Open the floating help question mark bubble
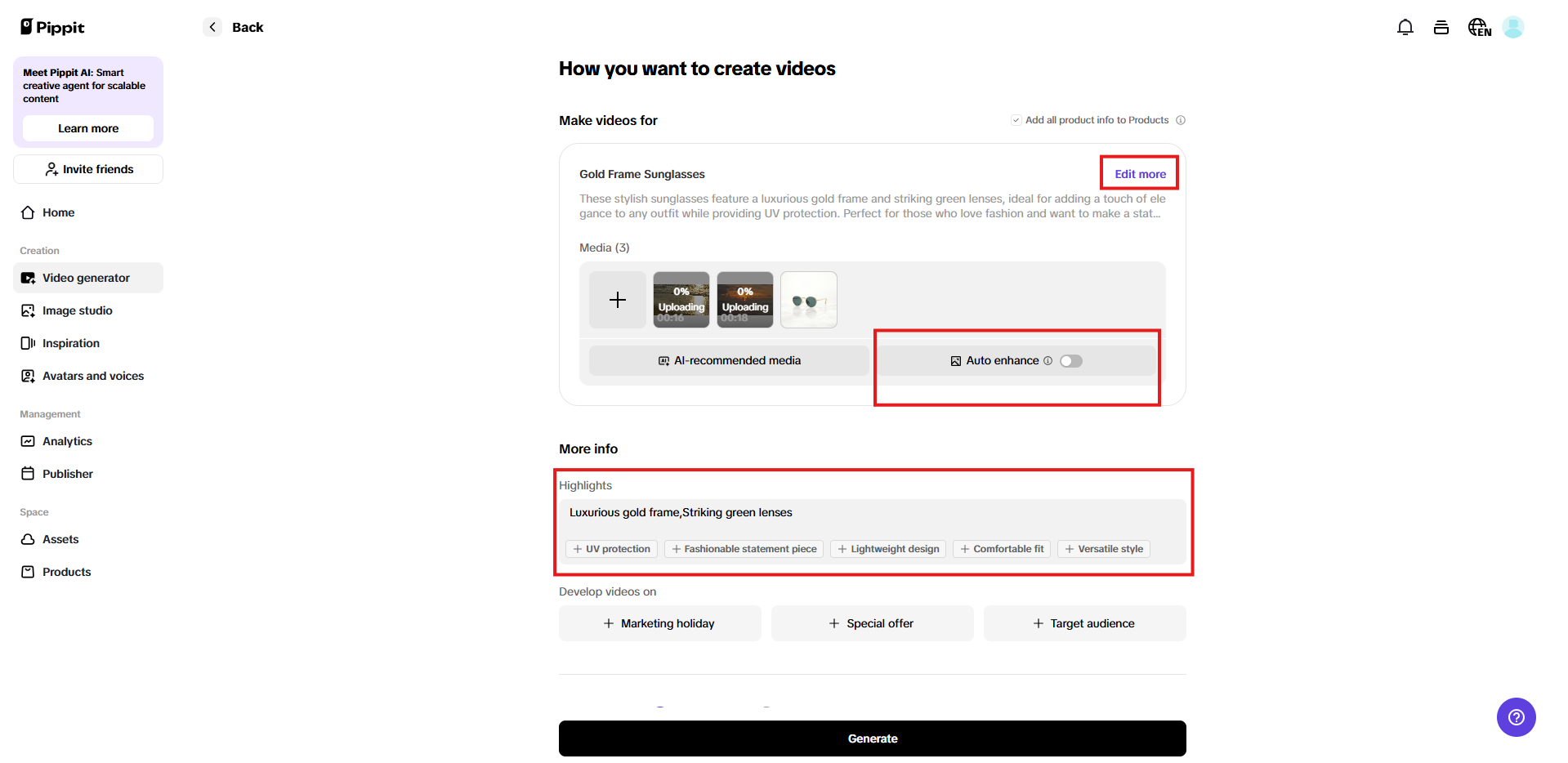The image size is (1568, 763). pos(1516,717)
